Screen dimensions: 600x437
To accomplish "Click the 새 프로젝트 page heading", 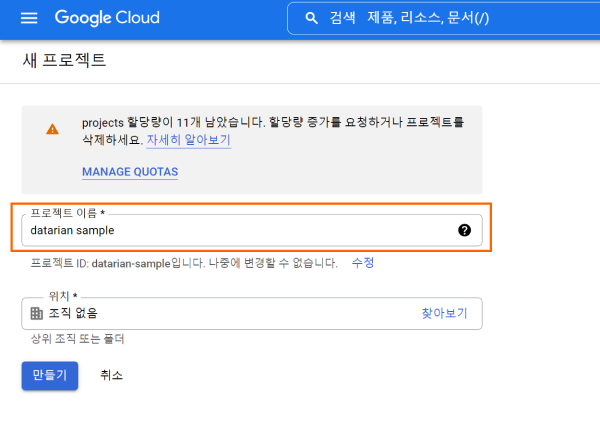I will 64,60.
